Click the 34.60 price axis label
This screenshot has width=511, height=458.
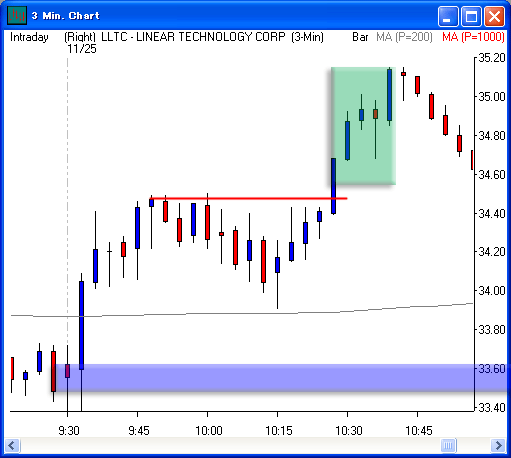coord(492,174)
